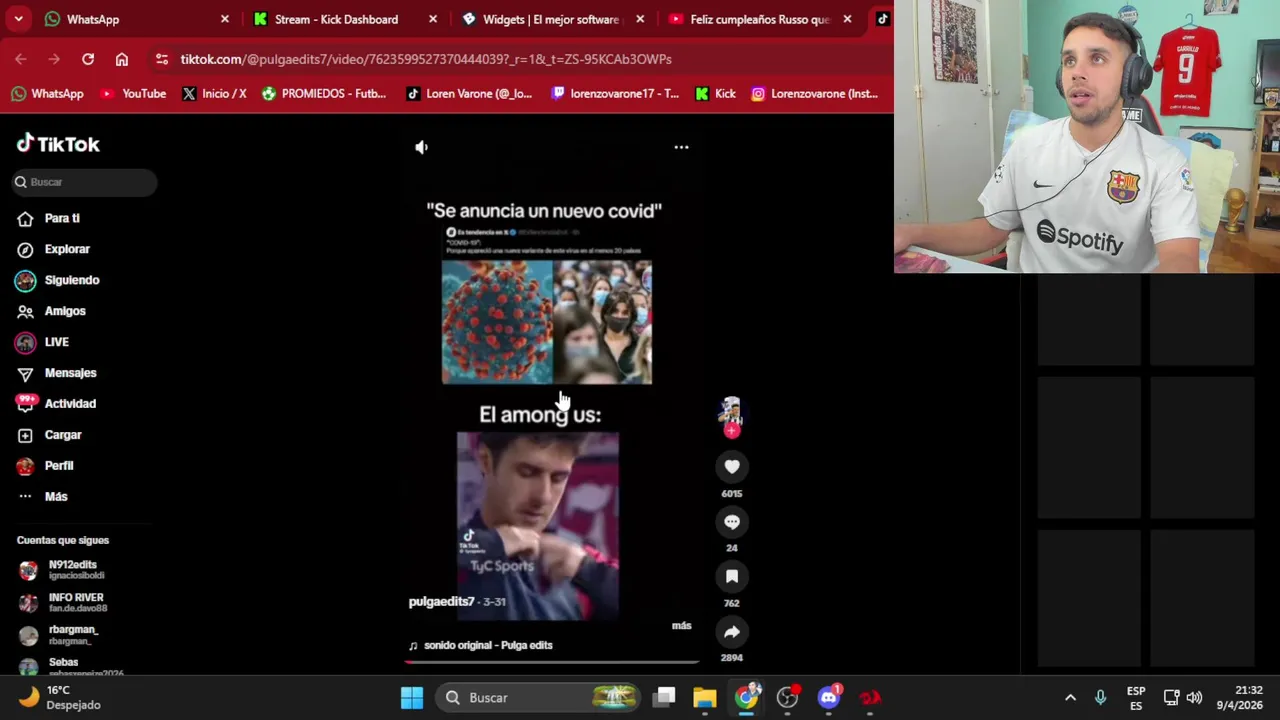This screenshot has width=1280, height=720.
Task: Open the pulgaedits7 username link
Action: click(441, 602)
